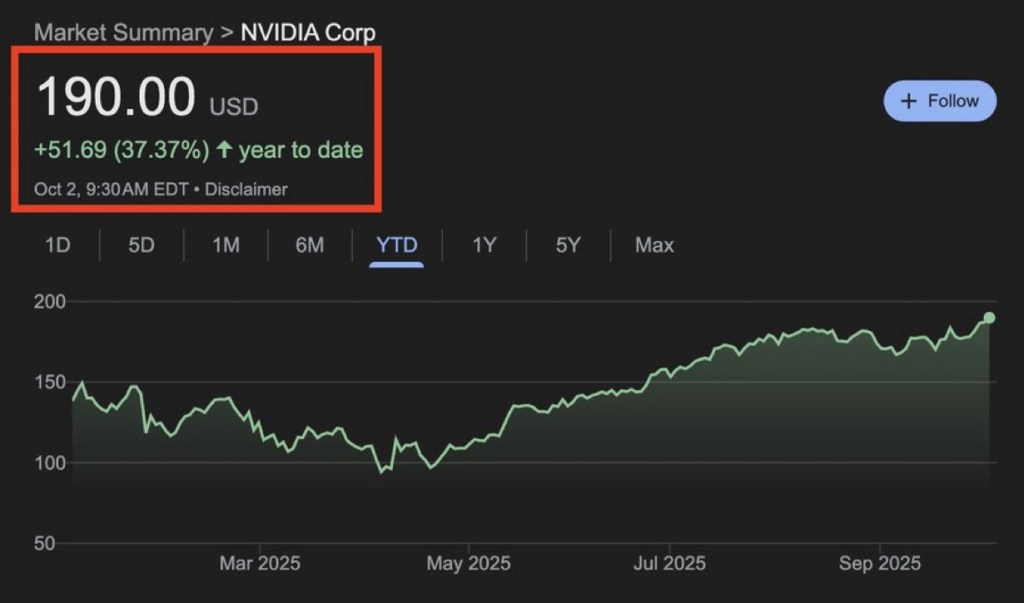Screen dimensions: 1024x603
Task: Click the Mar 2025 axis label
Action: [x=259, y=564]
